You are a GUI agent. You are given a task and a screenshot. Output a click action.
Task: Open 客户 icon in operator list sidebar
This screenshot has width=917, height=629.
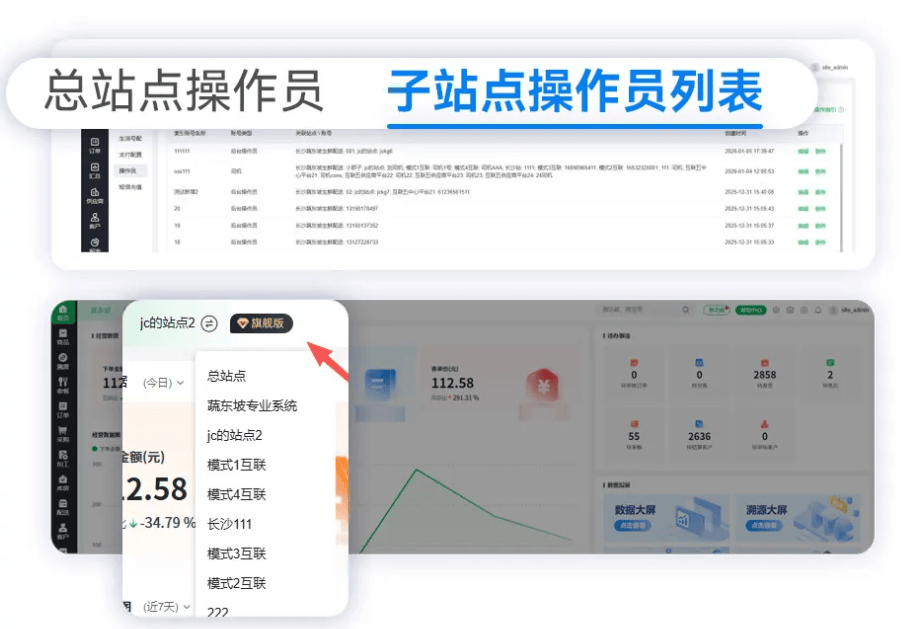(95, 220)
